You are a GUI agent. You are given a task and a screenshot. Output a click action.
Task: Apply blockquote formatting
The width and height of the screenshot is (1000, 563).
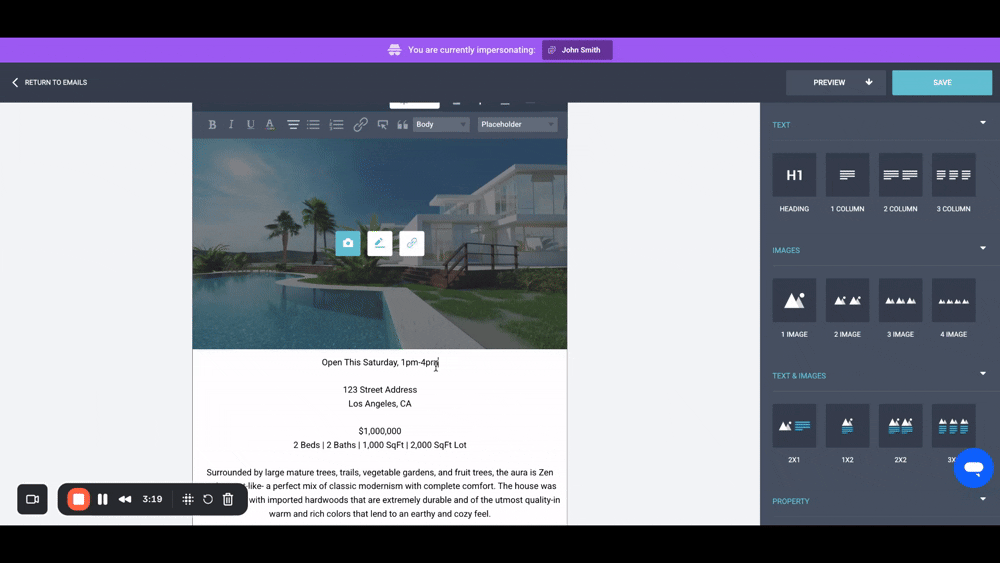402,124
